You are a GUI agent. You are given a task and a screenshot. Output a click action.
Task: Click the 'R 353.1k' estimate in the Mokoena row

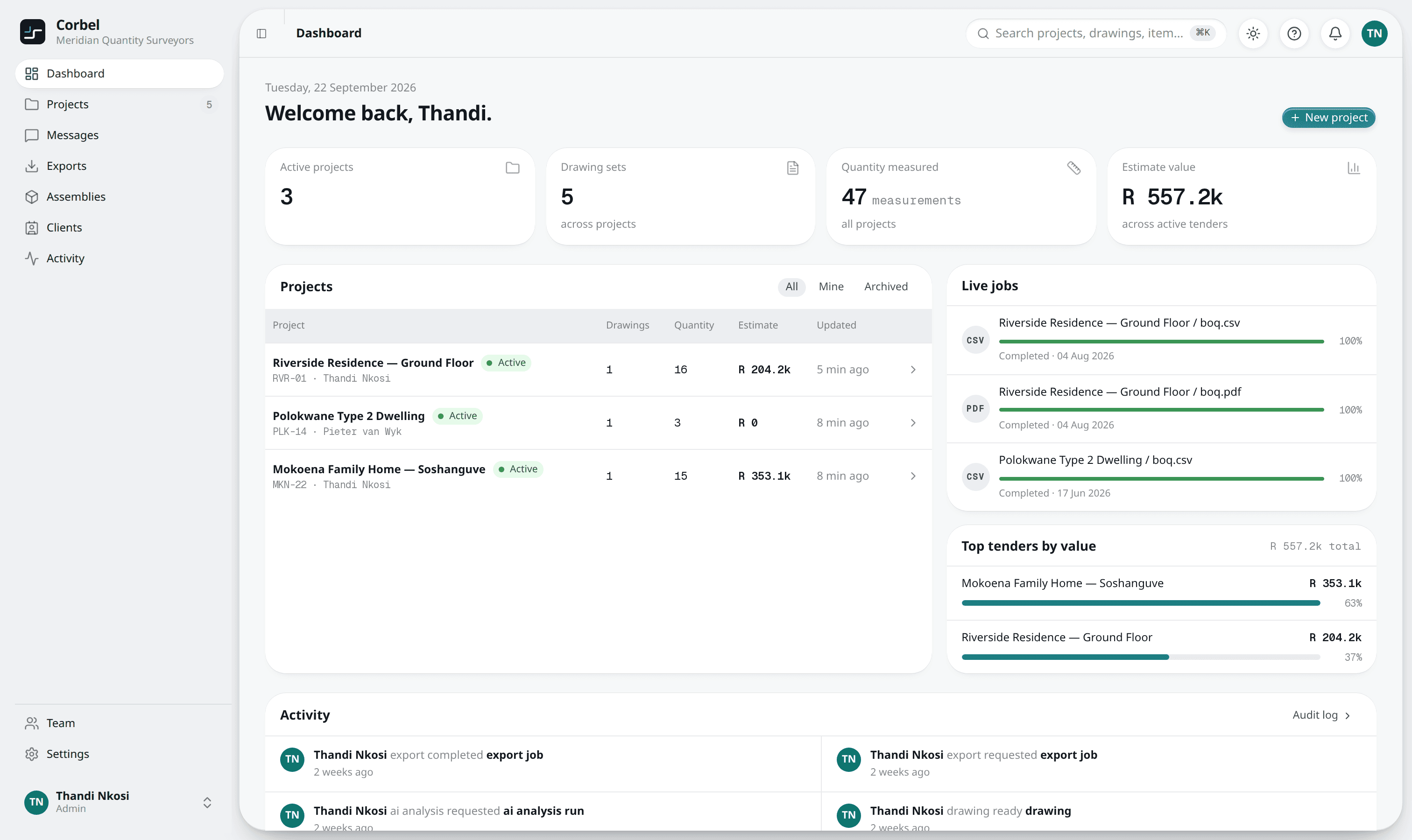(x=764, y=476)
